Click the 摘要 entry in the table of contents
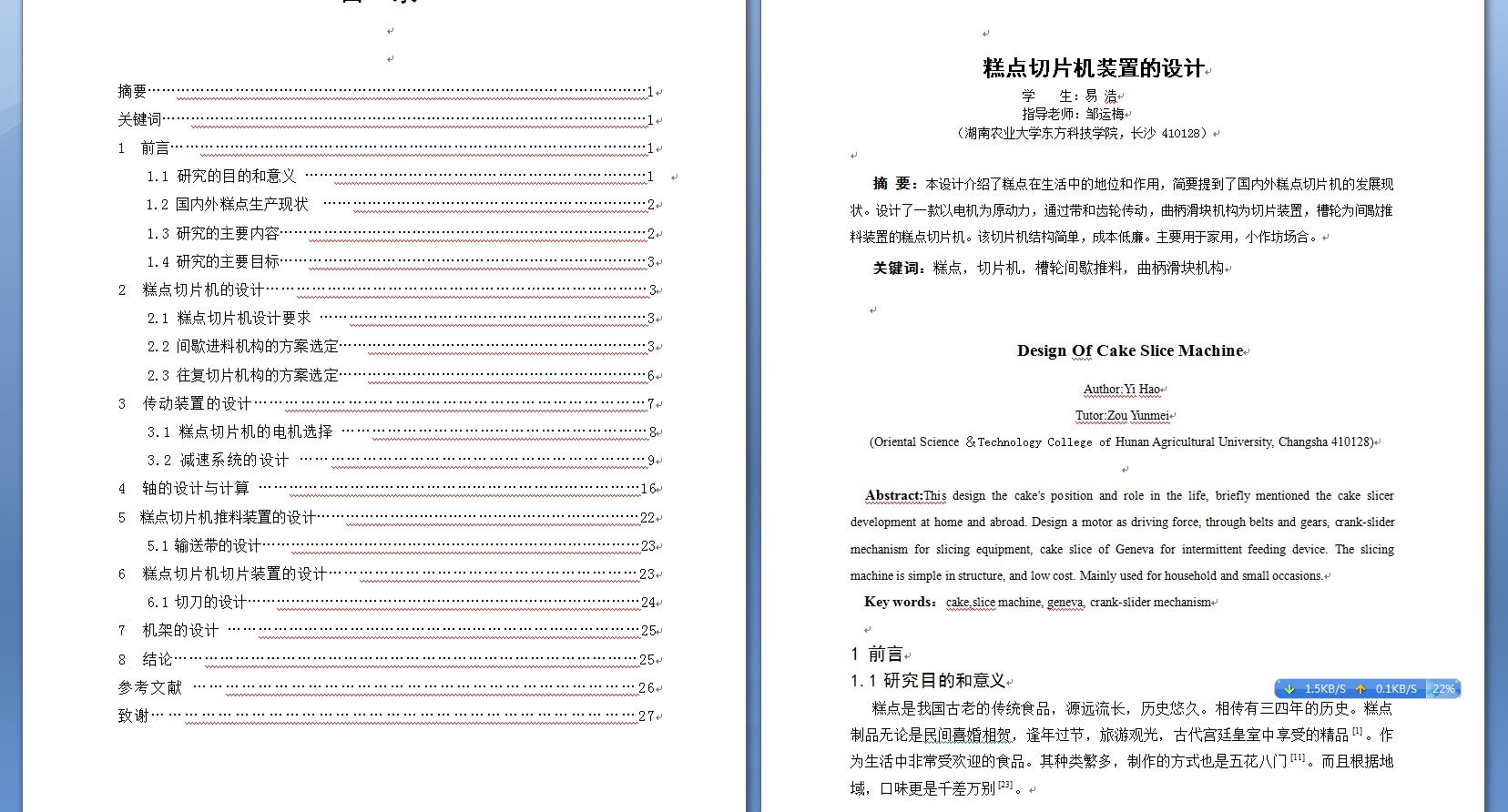Screen dimensions: 1508x812 tap(390, 91)
